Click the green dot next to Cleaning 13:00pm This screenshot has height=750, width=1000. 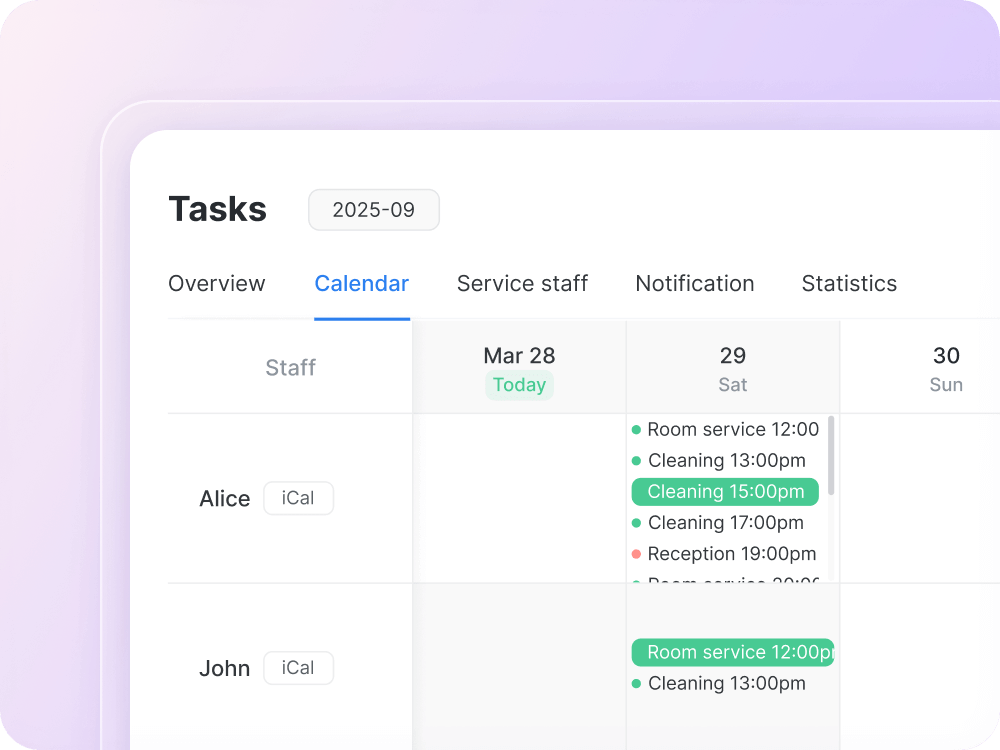pos(636,460)
